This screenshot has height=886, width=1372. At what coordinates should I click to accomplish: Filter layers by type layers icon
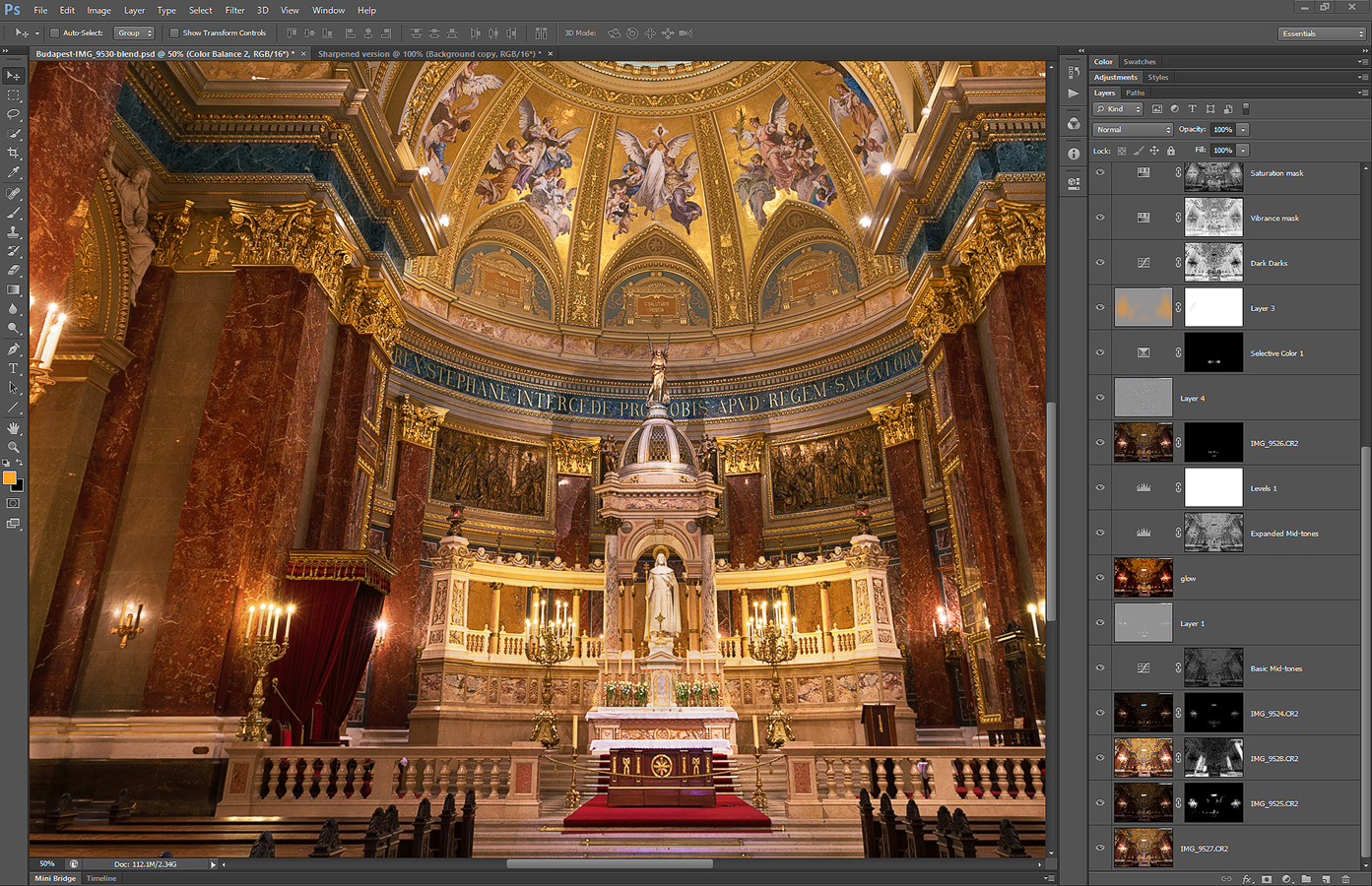point(1192,109)
